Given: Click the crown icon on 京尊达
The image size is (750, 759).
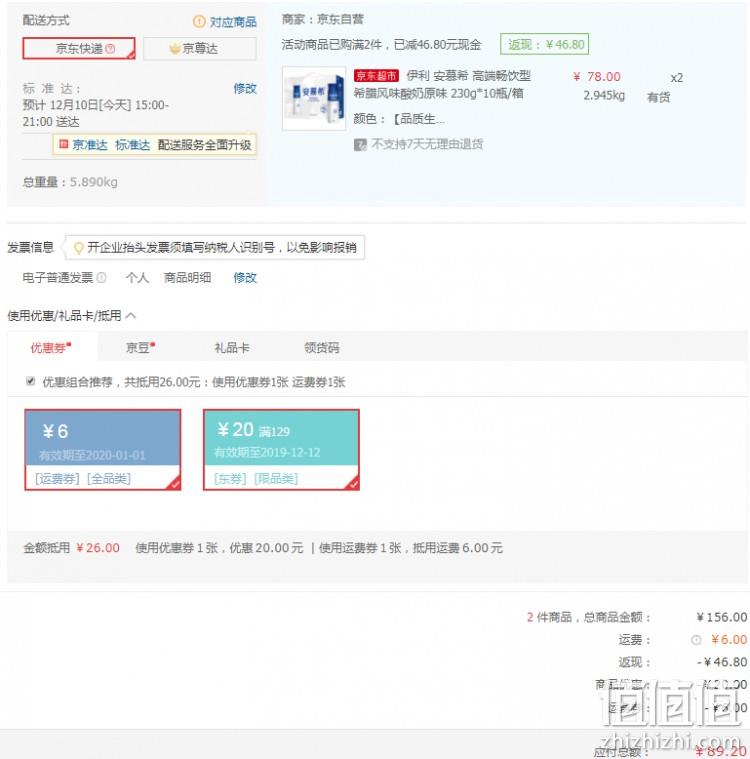Looking at the screenshot, I should (175, 48).
